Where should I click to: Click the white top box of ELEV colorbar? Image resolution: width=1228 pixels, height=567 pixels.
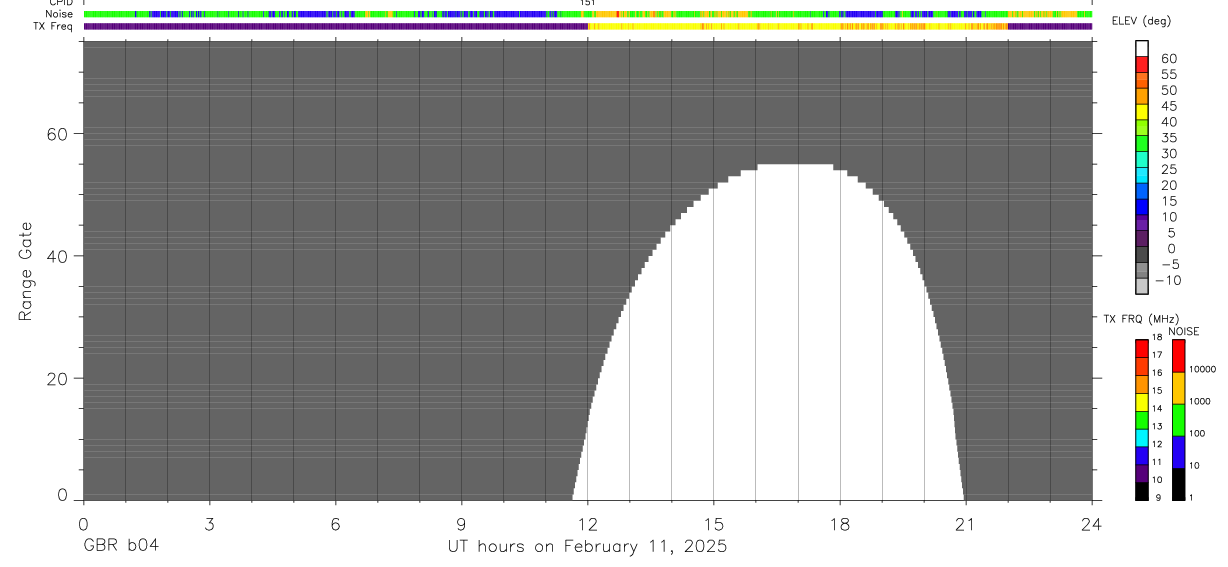click(1142, 48)
